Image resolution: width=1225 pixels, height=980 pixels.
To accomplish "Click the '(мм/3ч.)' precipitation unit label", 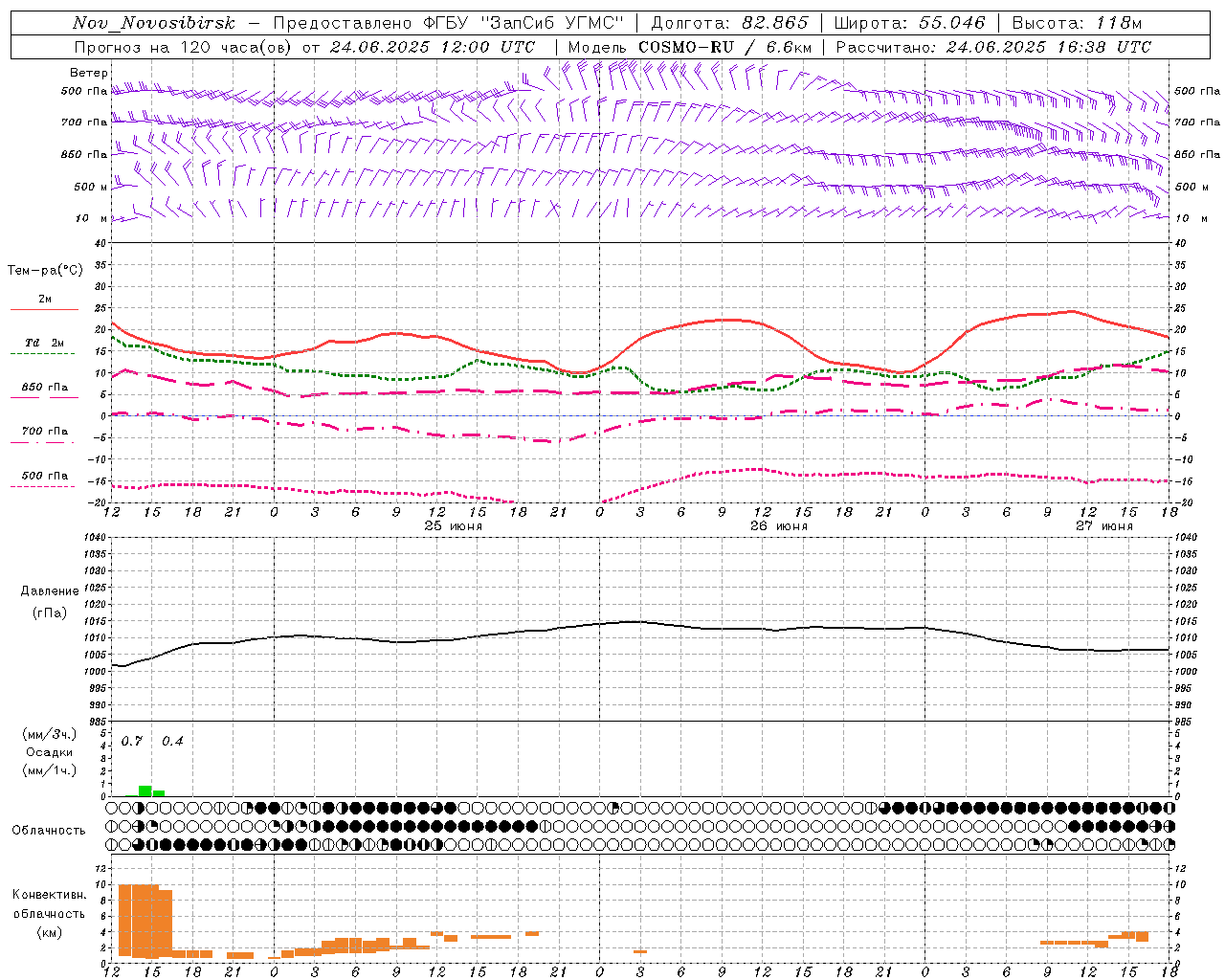I will (x=50, y=734).
